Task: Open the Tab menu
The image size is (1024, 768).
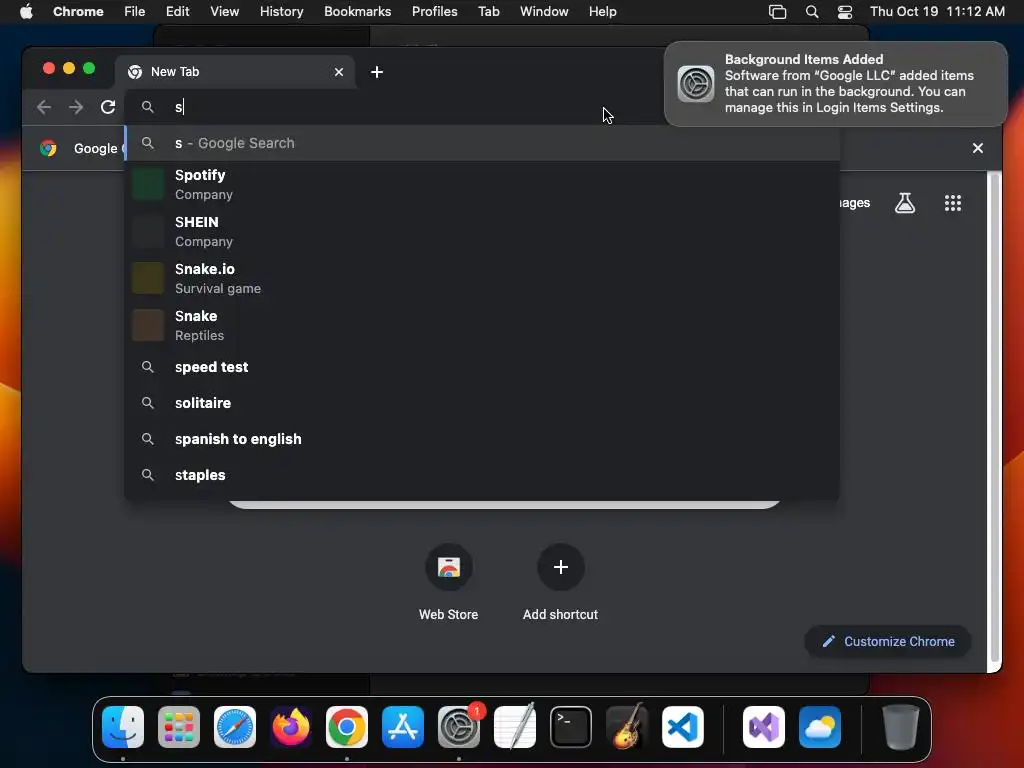Action: tap(488, 12)
